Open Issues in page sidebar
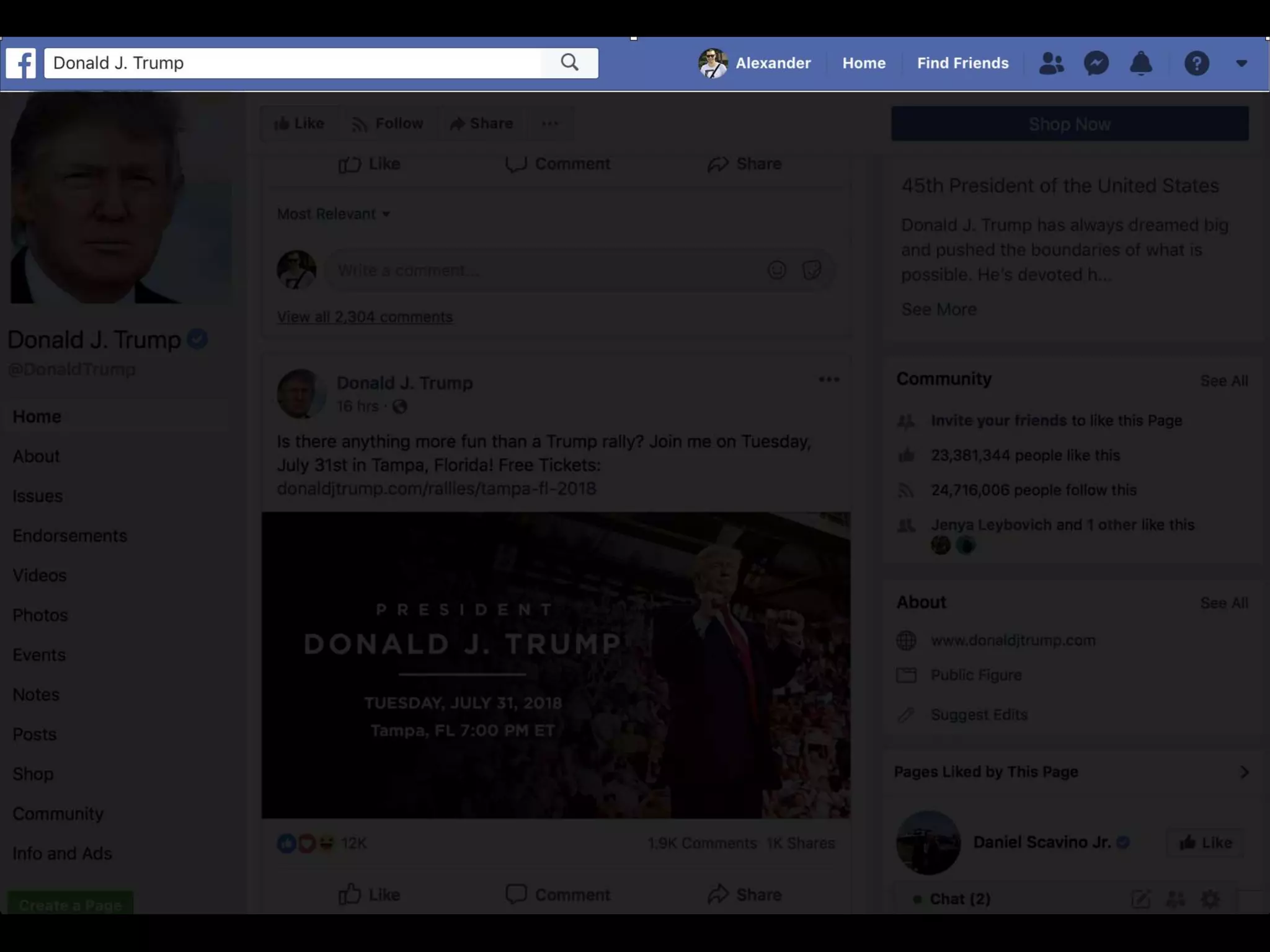 pos(37,496)
